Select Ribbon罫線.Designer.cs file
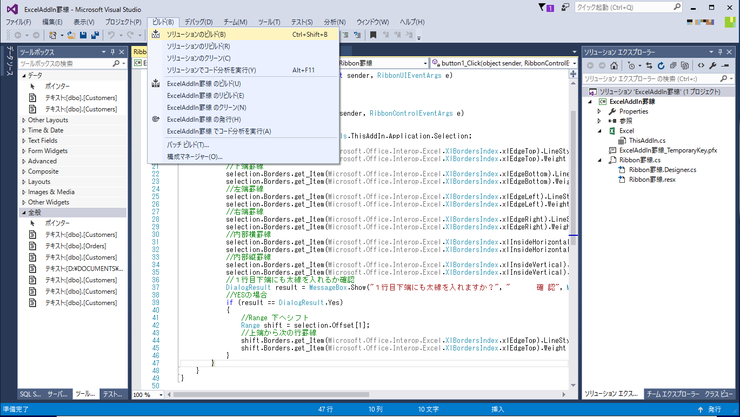Image resolution: width=740 pixels, height=417 pixels. pos(663,170)
